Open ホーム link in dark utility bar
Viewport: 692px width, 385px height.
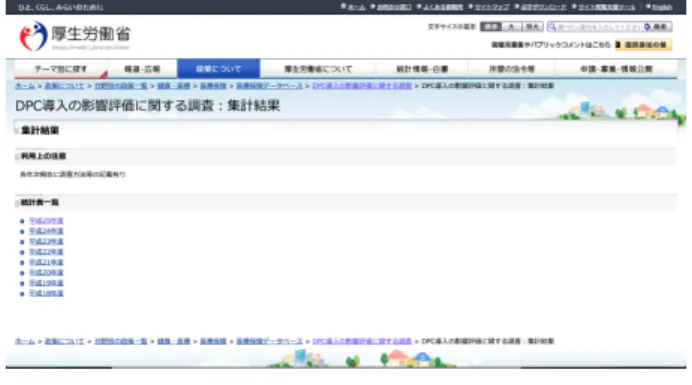point(356,7)
